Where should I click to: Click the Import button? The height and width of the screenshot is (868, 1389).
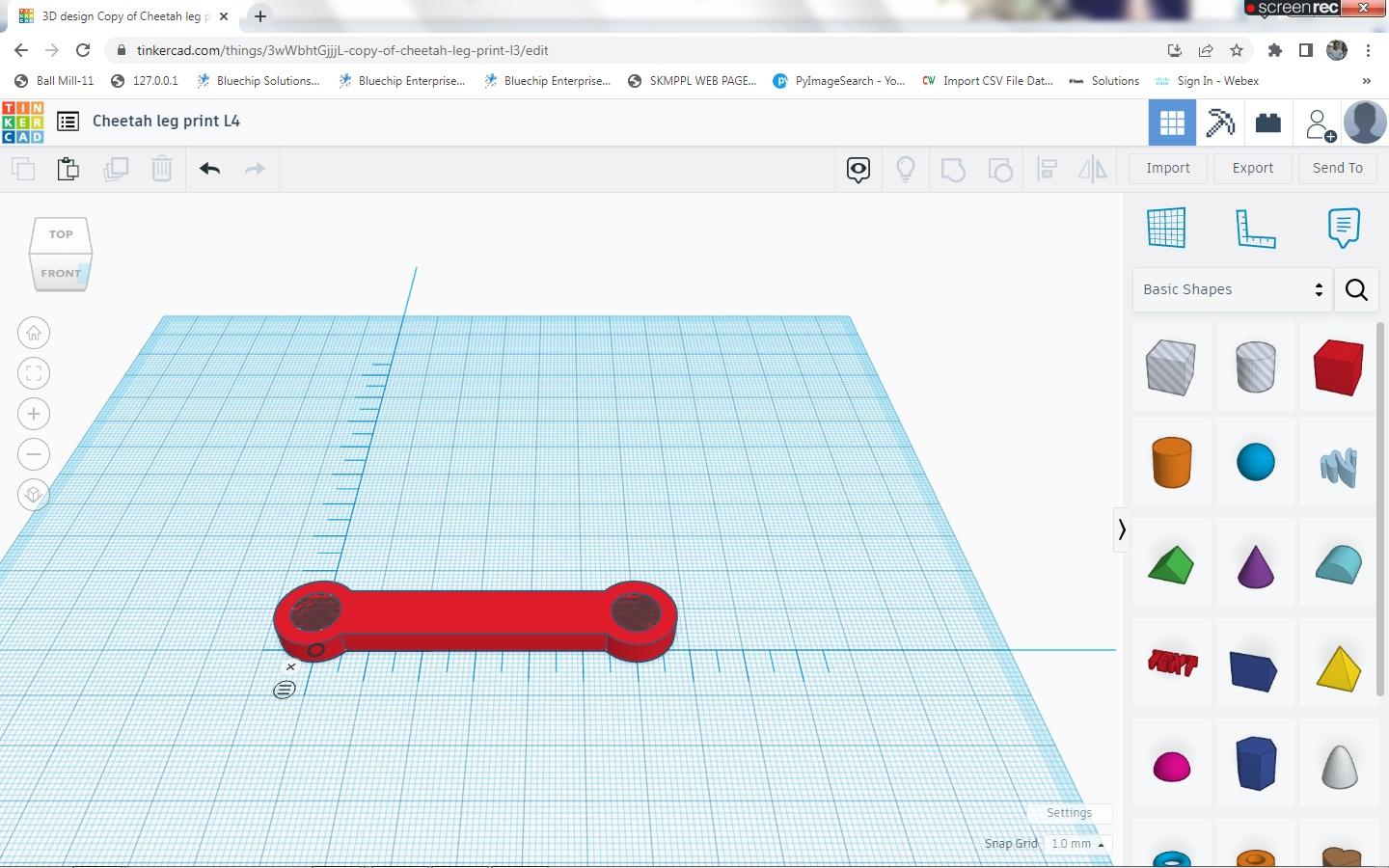click(x=1168, y=168)
